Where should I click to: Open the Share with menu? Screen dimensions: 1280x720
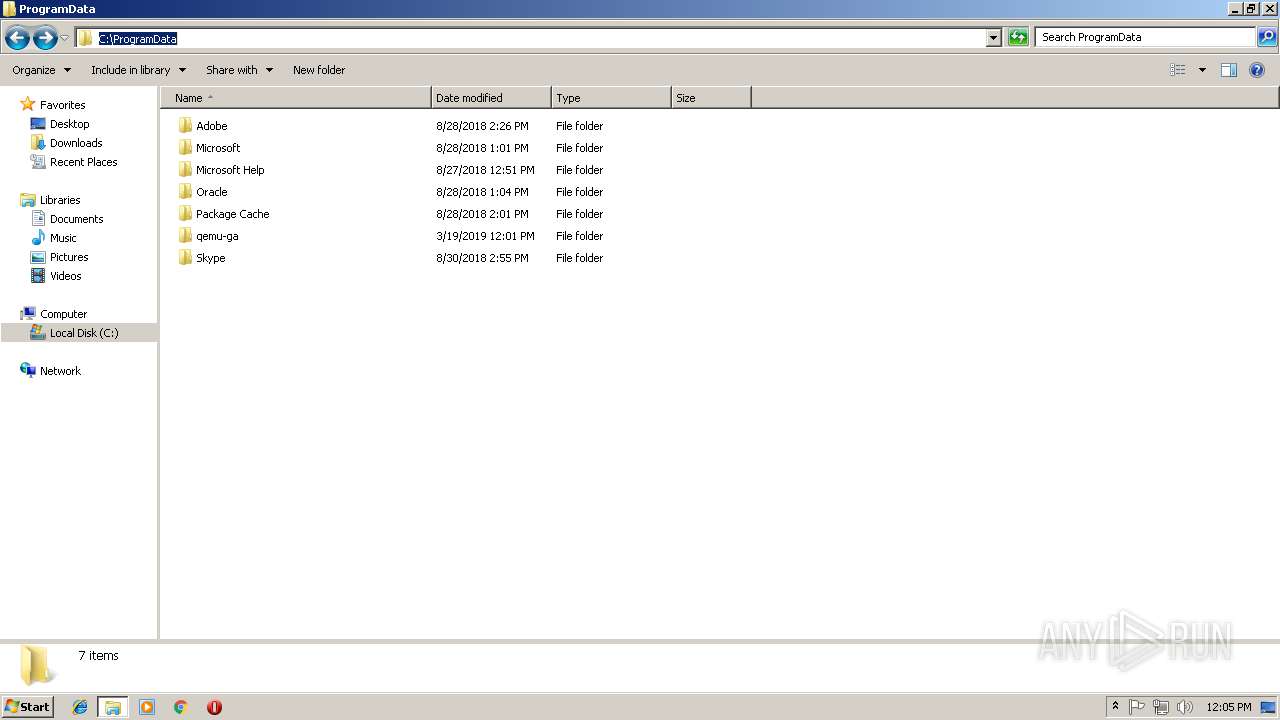tap(239, 70)
